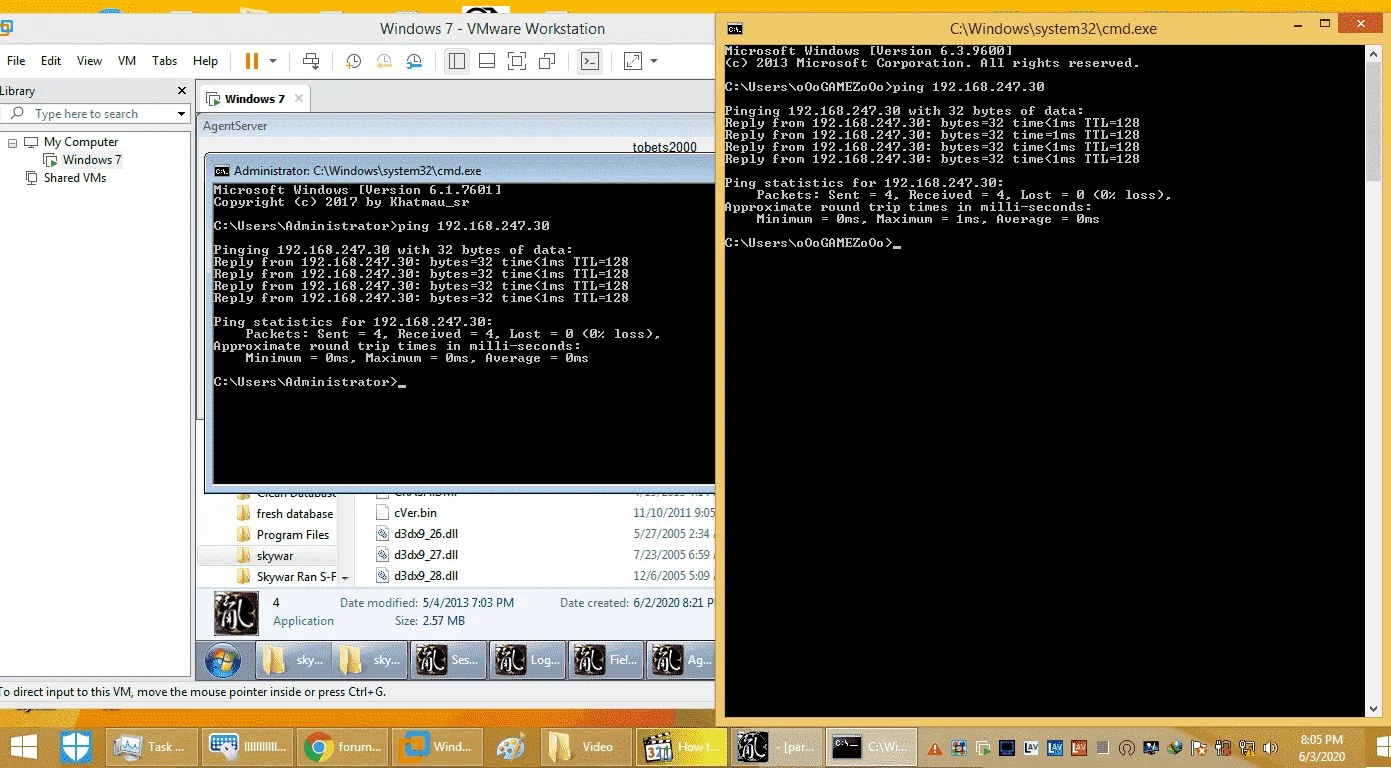Click the library search input field
The image size is (1391, 768).
[x=88, y=114]
